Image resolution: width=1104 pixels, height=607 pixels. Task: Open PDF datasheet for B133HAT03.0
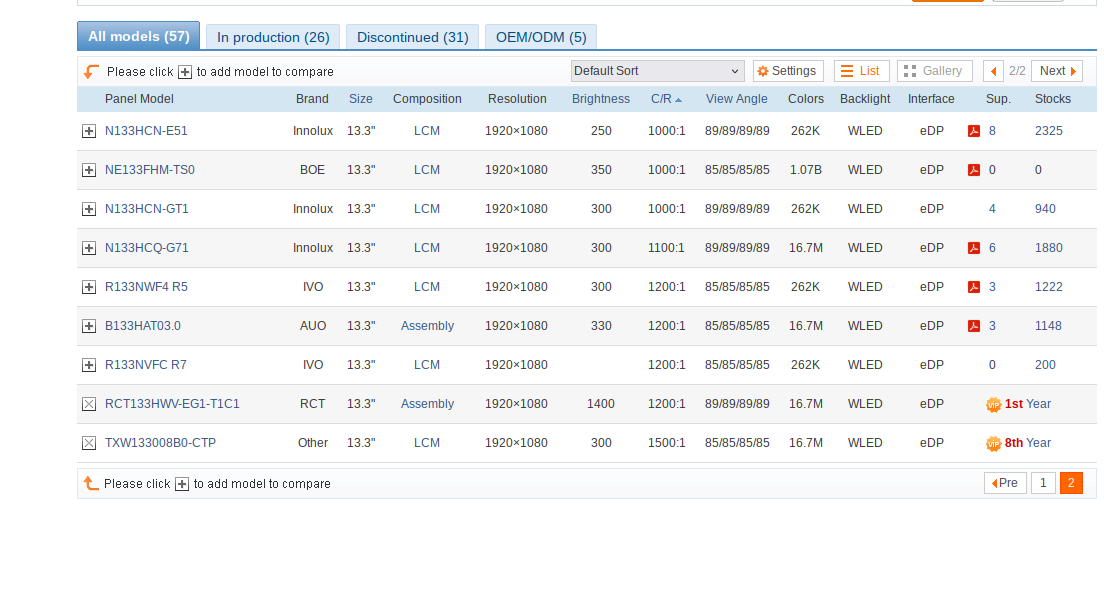point(973,326)
